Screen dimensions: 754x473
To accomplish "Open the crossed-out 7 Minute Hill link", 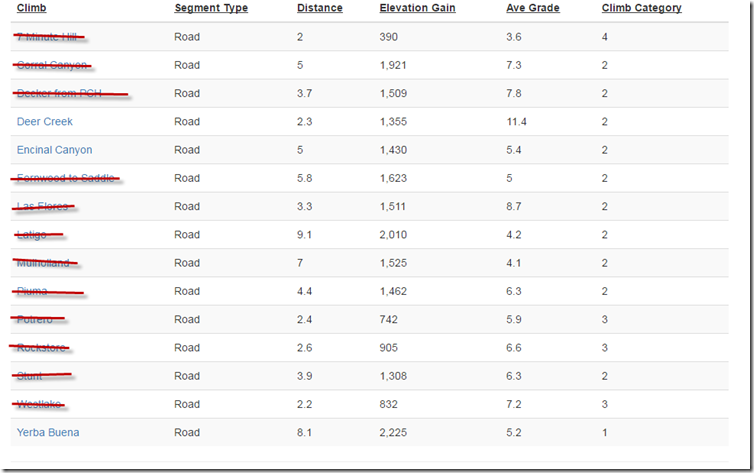I will tap(47, 37).
